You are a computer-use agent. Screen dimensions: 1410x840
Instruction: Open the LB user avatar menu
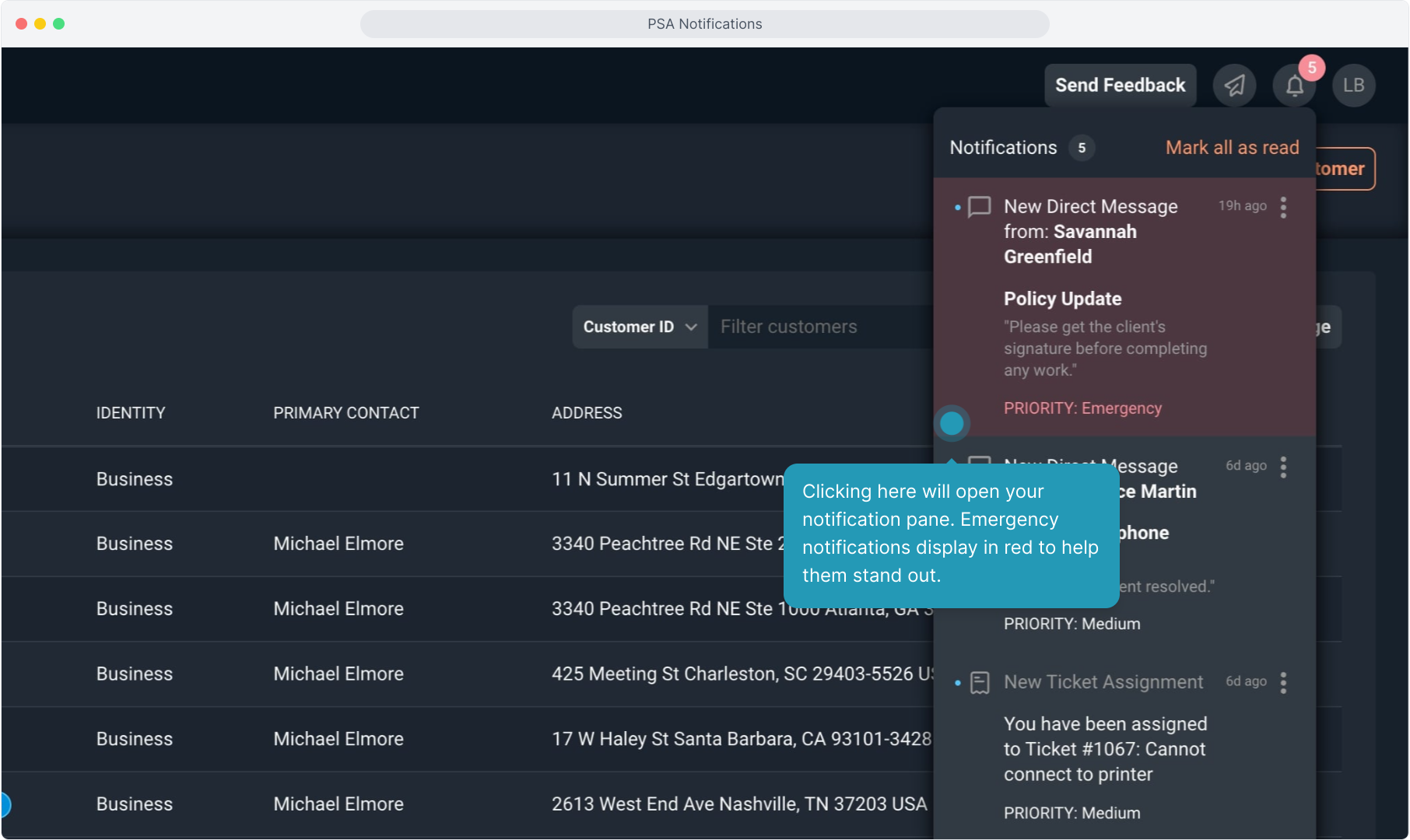pos(1353,86)
